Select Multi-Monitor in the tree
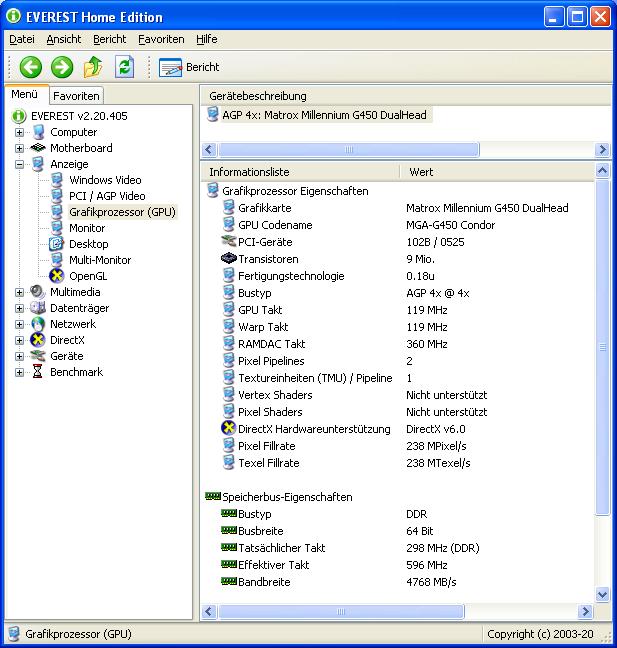 (100, 260)
